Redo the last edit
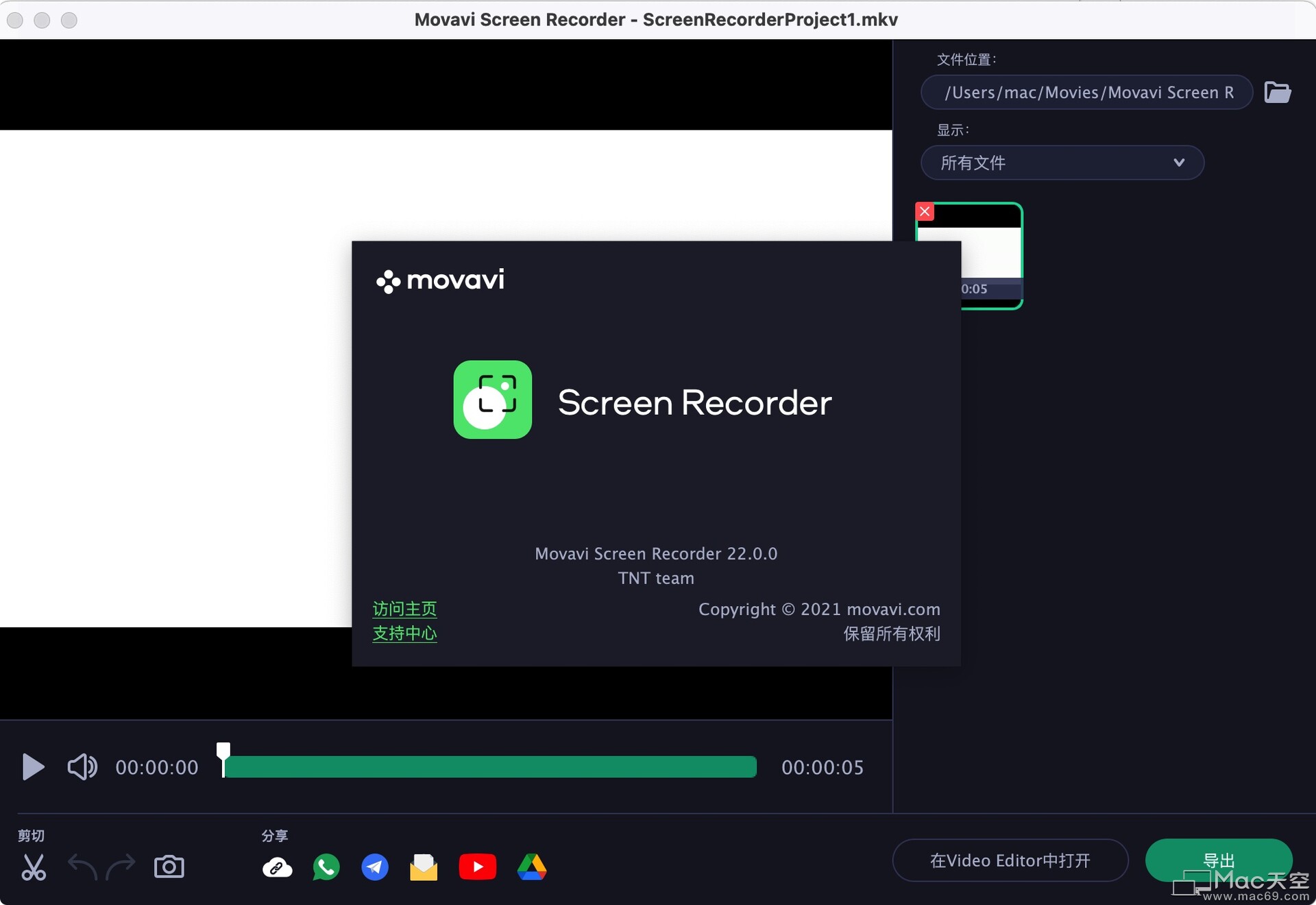This screenshot has height=905, width=1316. [x=121, y=867]
